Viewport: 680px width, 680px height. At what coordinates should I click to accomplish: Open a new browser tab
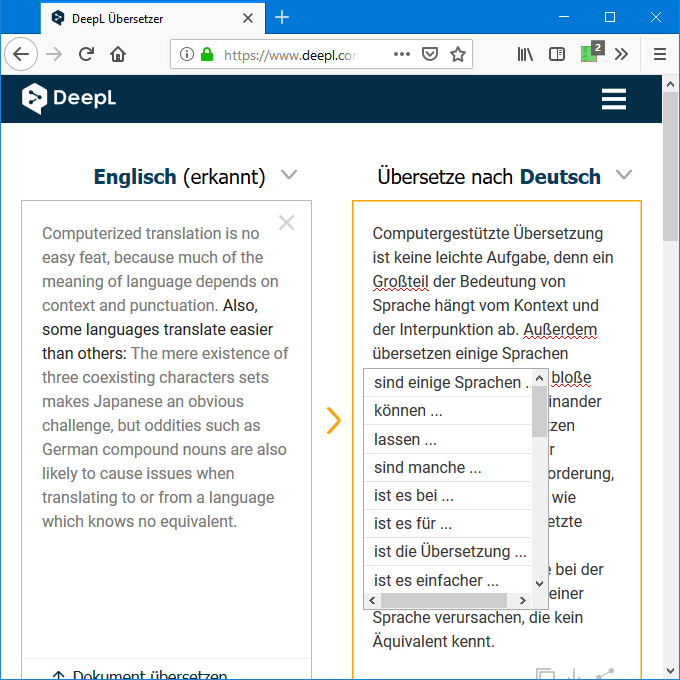282,17
